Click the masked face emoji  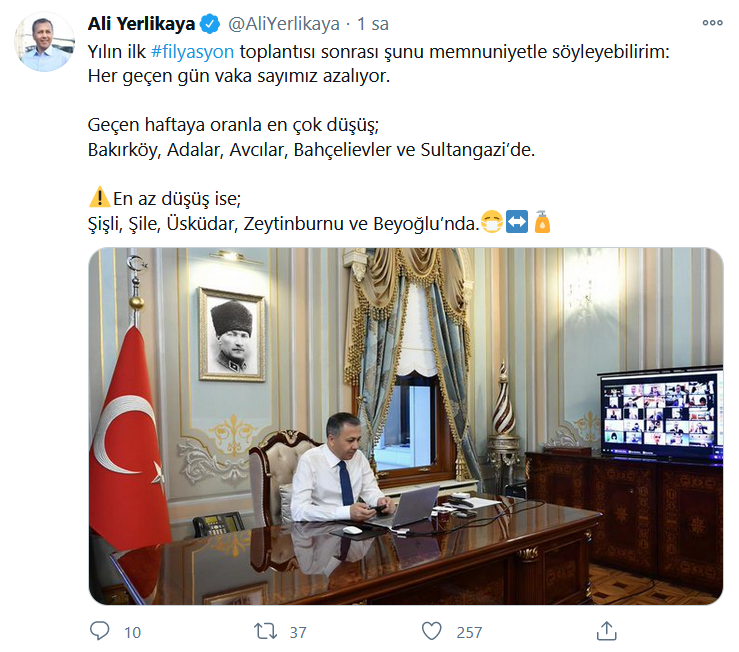tap(492, 222)
